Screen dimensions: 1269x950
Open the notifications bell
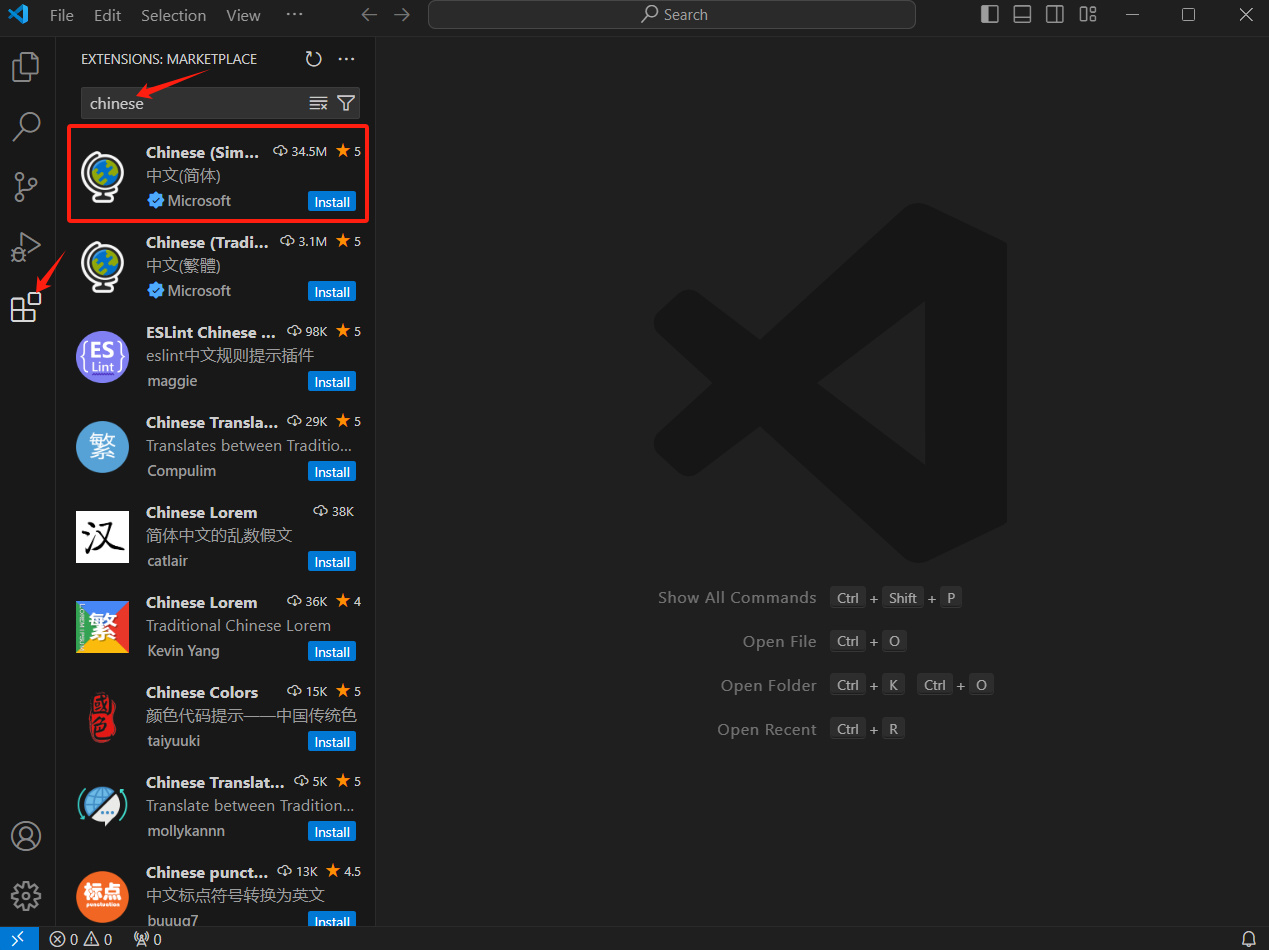(1248, 939)
